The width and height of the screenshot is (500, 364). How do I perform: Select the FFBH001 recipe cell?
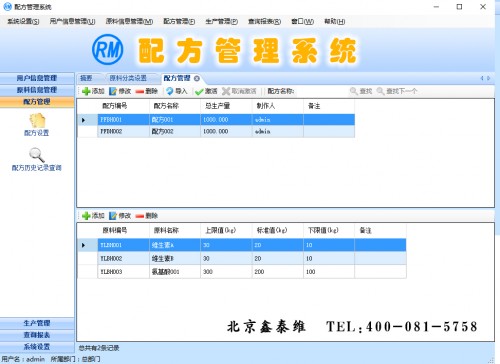pyautogui.click(x=123, y=120)
